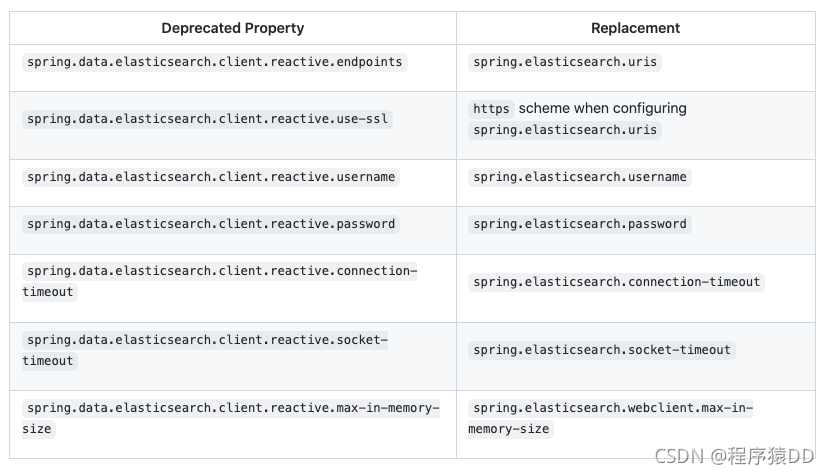Click the reactive.use-ssl deprecated property
Image resolution: width=829 pixels, height=474 pixels.
[x=207, y=119]
